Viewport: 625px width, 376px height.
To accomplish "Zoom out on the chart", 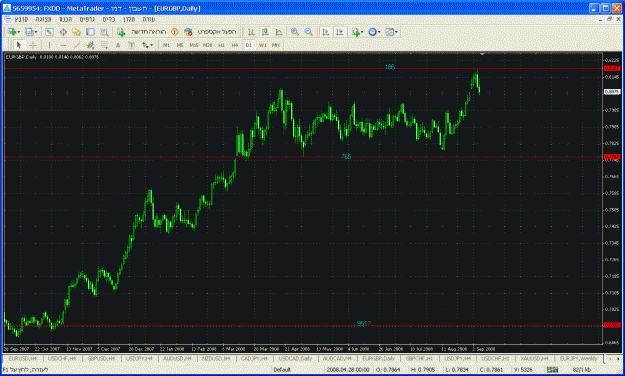I will [x=309, y=32].
